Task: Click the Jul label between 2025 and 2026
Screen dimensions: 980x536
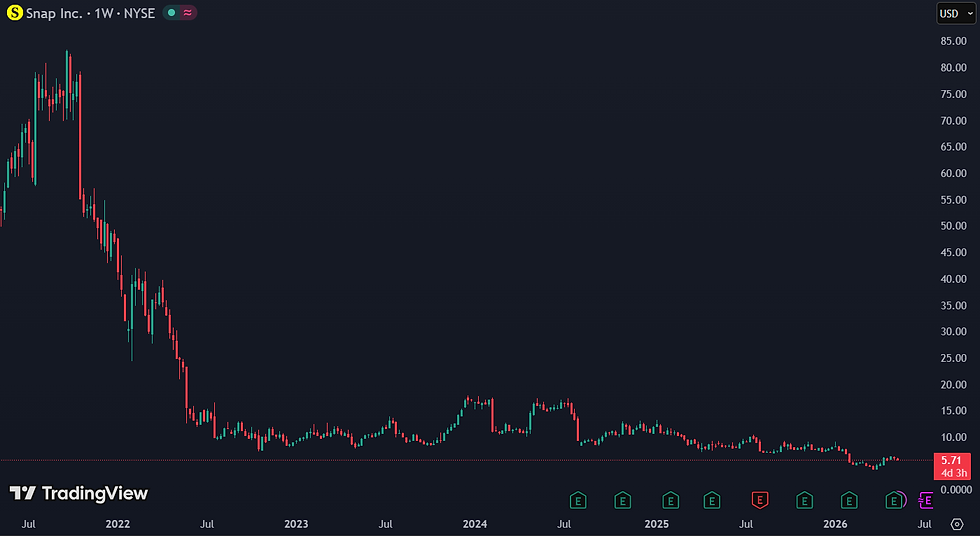Action: tap(746, 524)
